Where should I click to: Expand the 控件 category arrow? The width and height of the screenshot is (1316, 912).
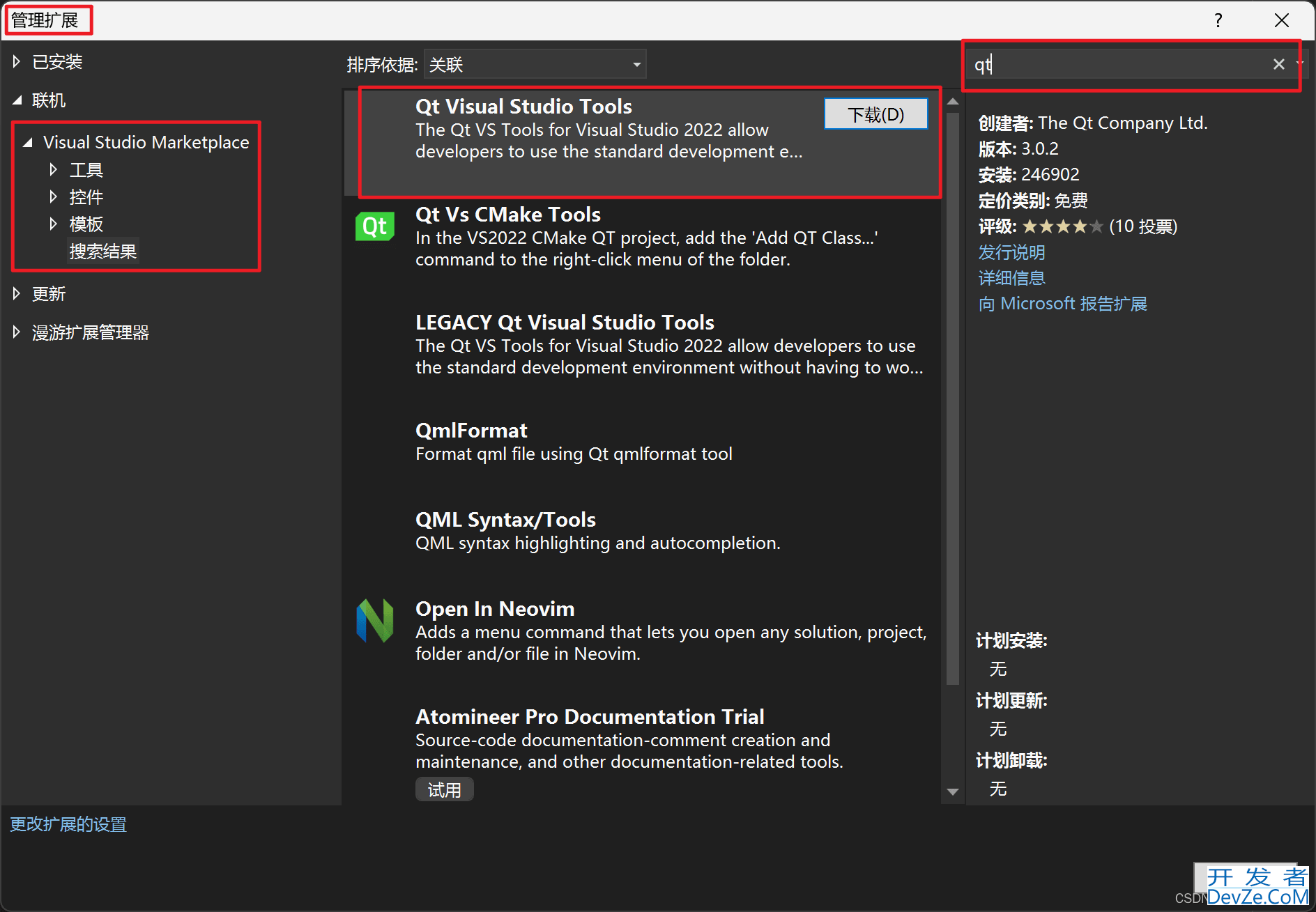click(53, 196)
